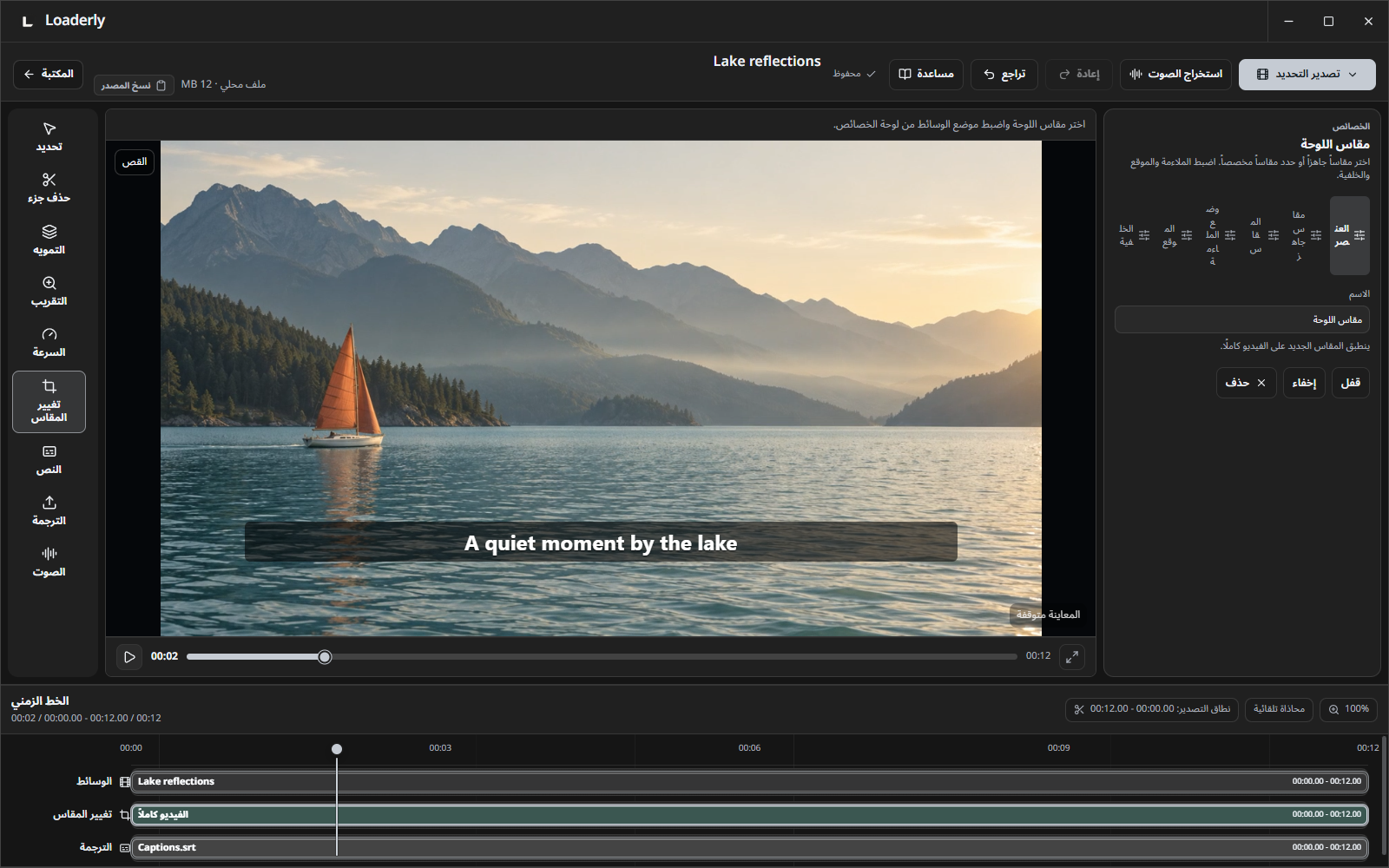
Task: Click the subtitle text on the preview
Action: [601, 543]
